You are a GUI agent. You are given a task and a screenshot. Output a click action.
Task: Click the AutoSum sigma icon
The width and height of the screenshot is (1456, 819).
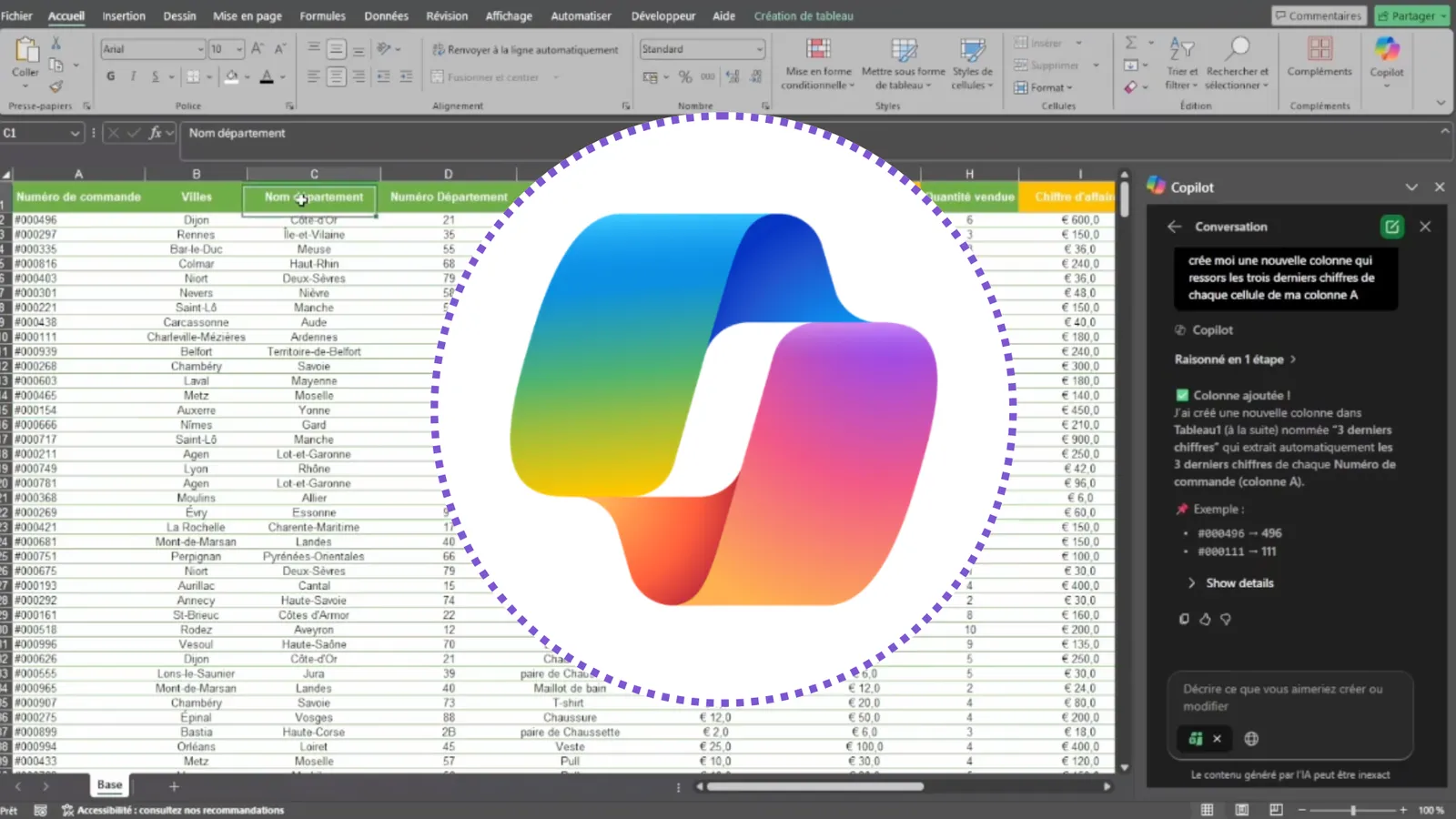(x=1131, y=43)
